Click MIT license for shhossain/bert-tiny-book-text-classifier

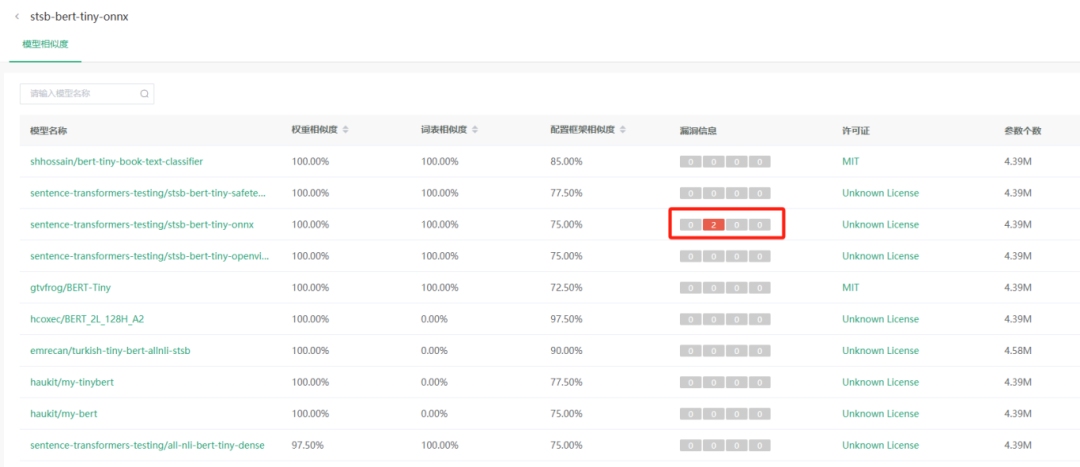click(x=851, y=161)
